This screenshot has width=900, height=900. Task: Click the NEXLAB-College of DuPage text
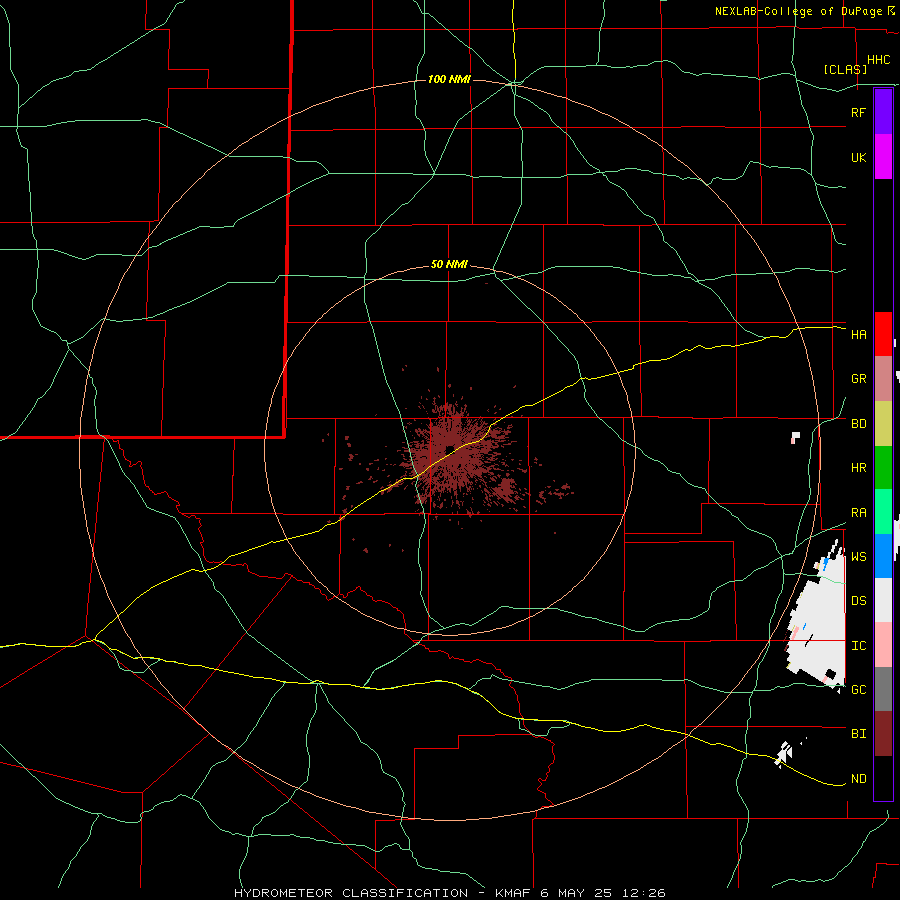pos(798,11)
